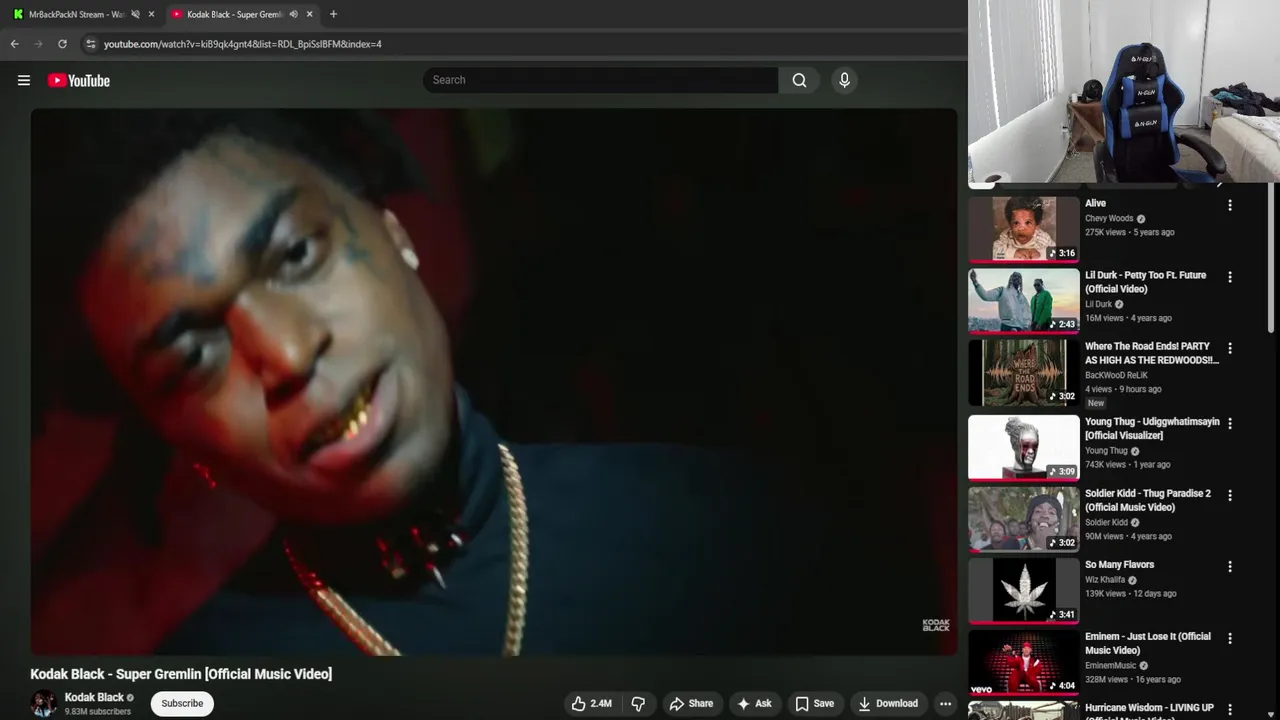The image size is (1280, 720).
Task: Open 'So Many Flavors' video title
Action: pyautogui.click(x=1119, y=565)
